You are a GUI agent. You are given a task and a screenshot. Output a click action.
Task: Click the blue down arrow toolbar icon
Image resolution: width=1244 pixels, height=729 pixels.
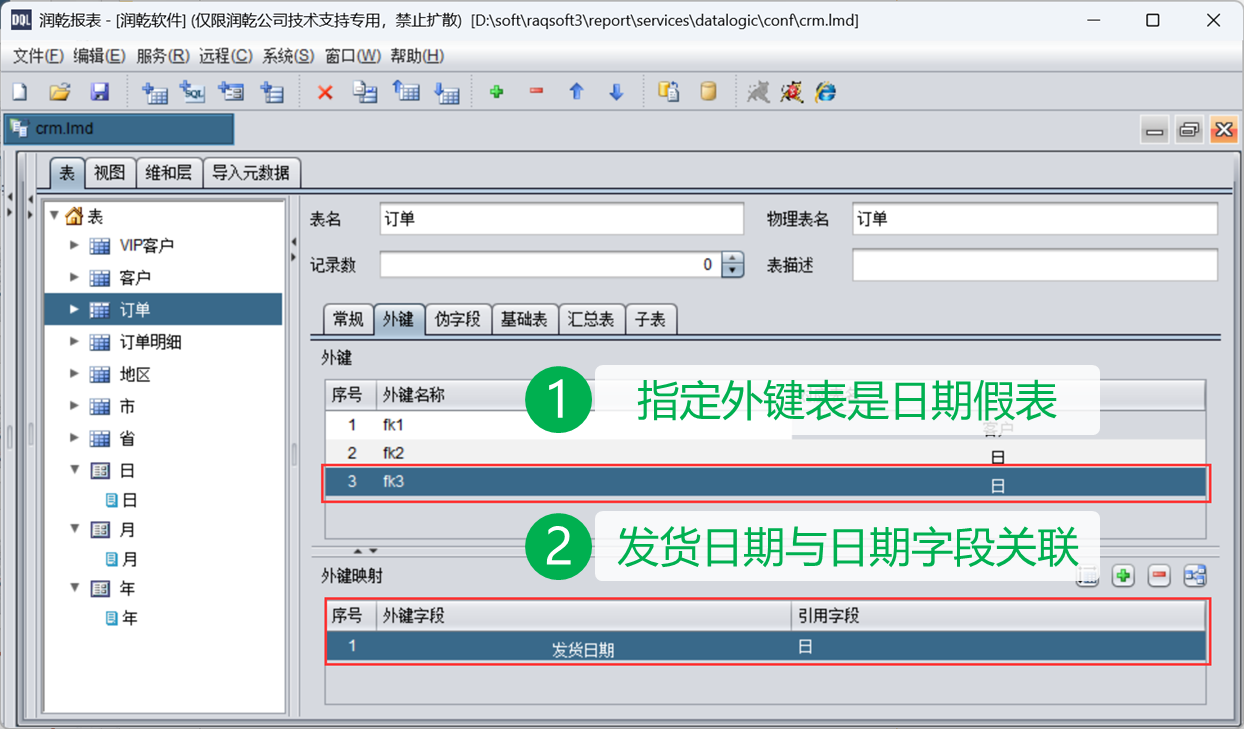click(616, 92)
